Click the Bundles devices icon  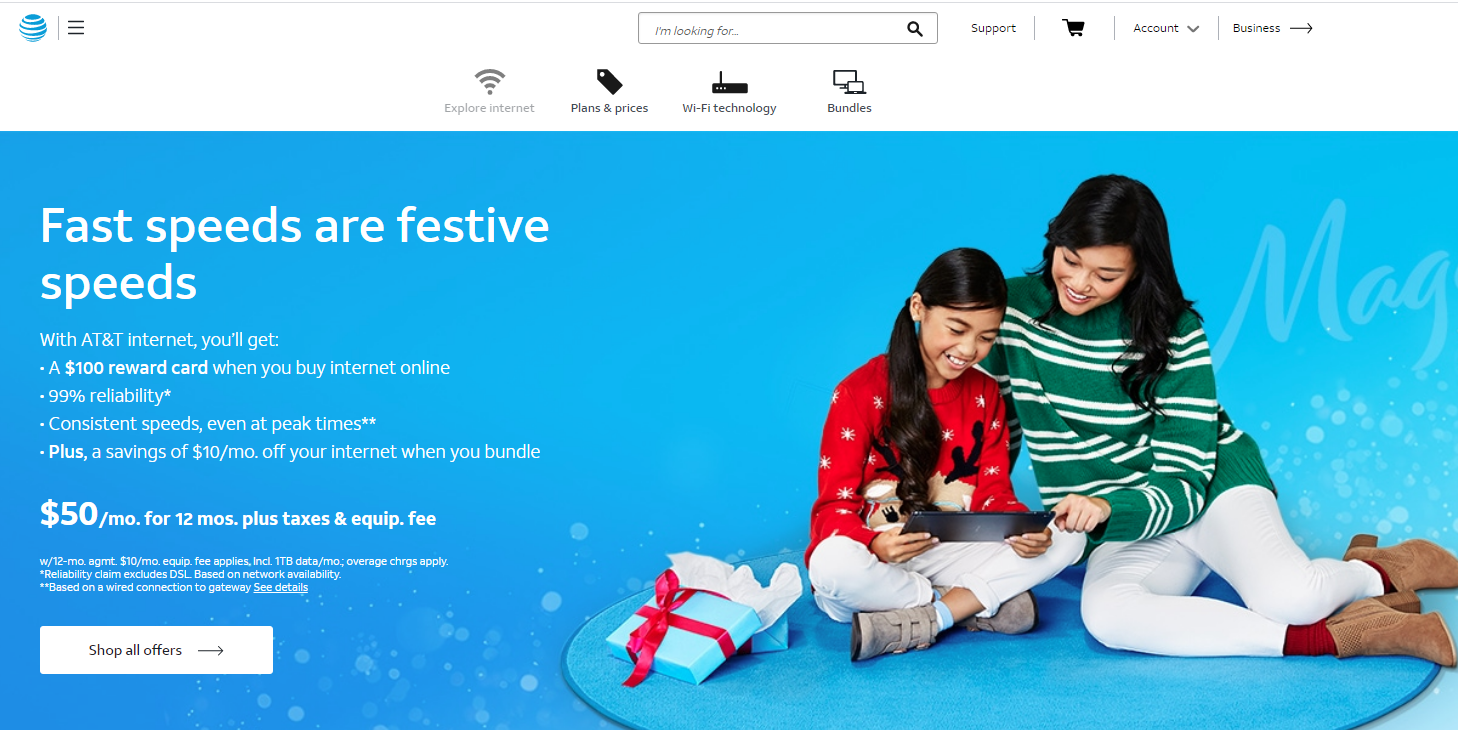coord(849,82)
